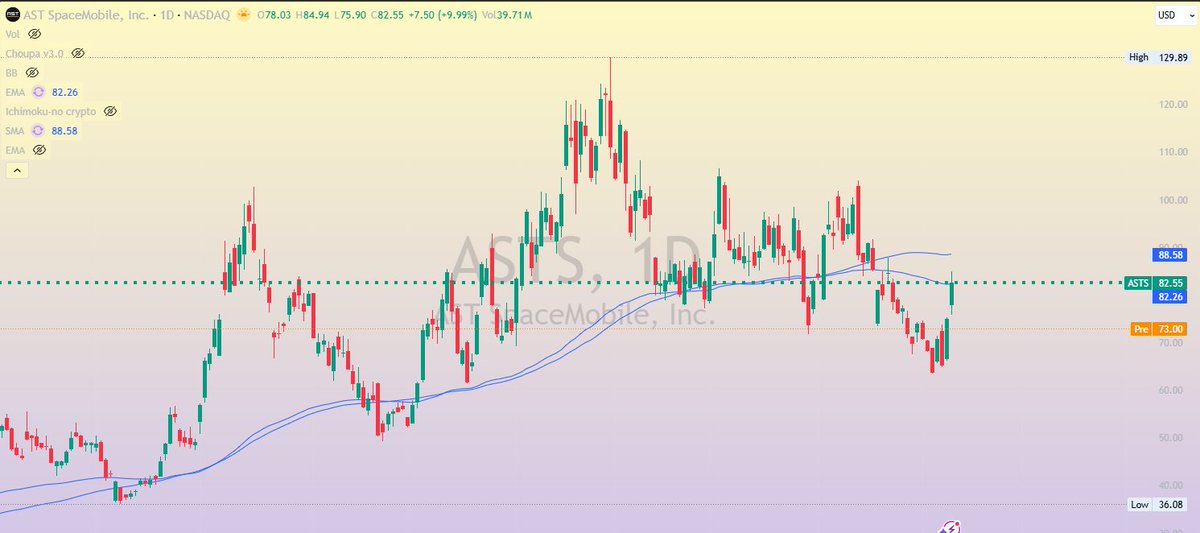Collapse the indicator legend with chevron
1200x533 pixels.
tap(17, 171)
